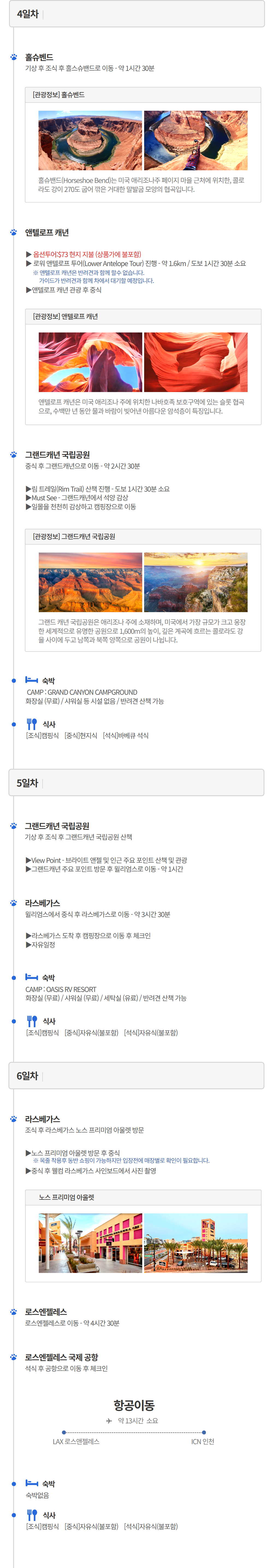
Task: Click the paw icon next to 5일차 그랜드캐년 국립공원
Action: tap(13, 826)
